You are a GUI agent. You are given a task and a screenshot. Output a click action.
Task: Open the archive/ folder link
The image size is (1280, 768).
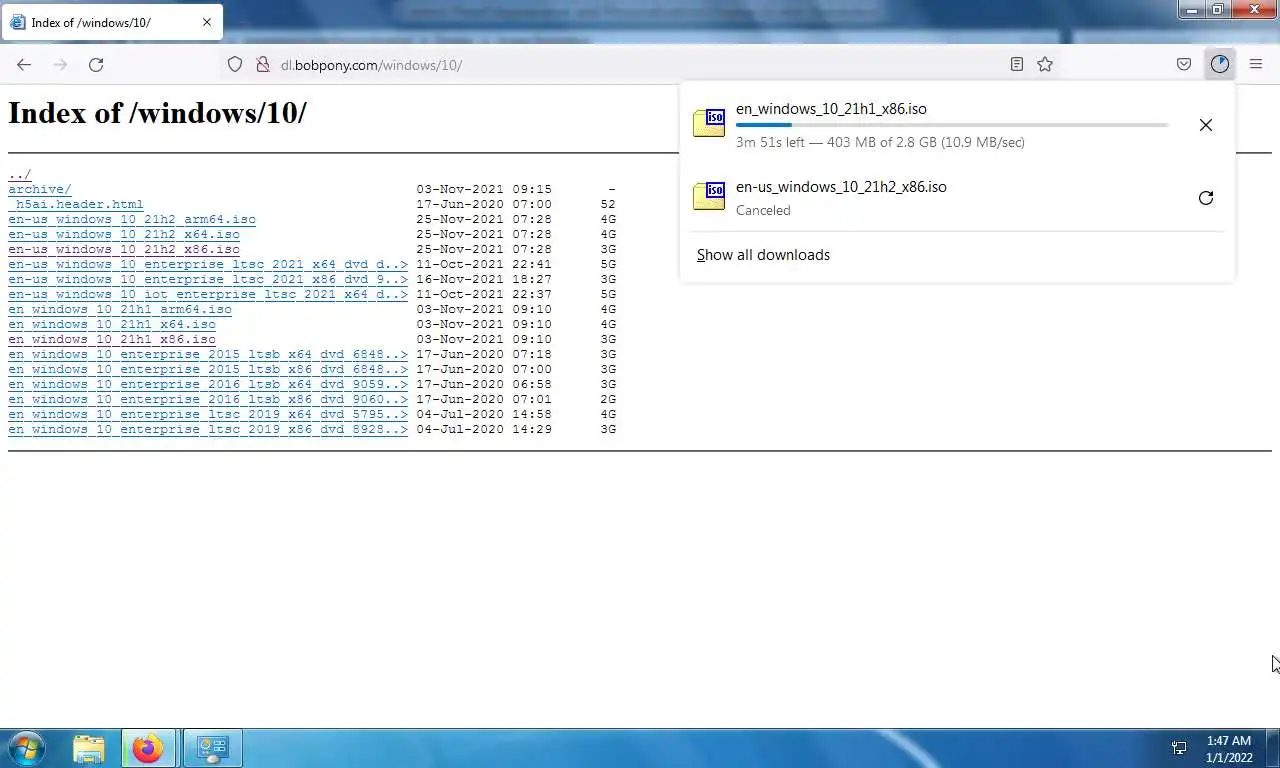(x=40, y=189)
